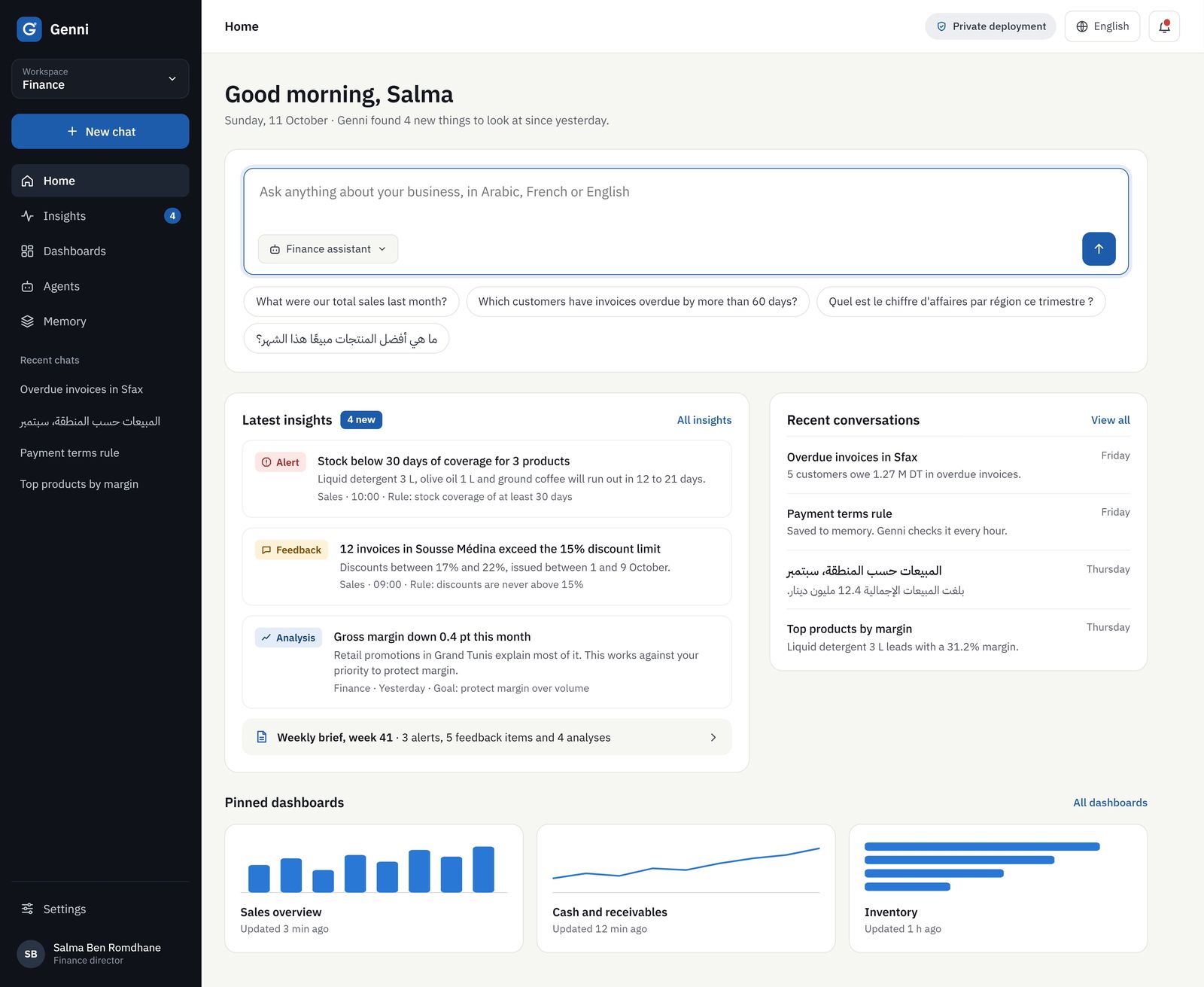Open Agents from the sidebar

[100, 286]
